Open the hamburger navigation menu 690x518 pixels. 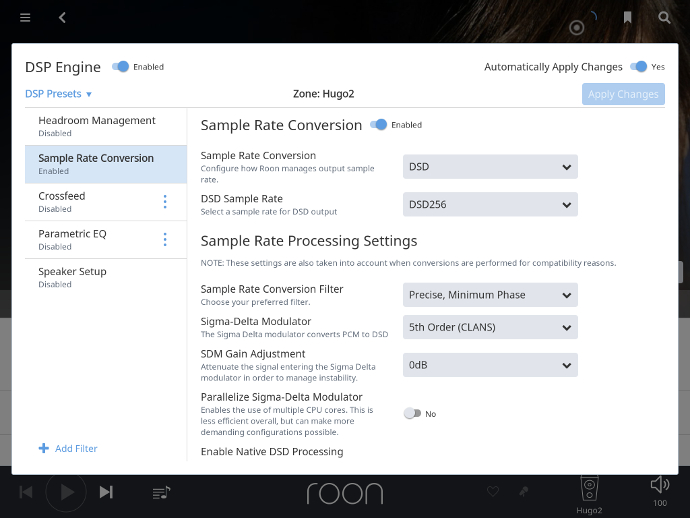25,18
